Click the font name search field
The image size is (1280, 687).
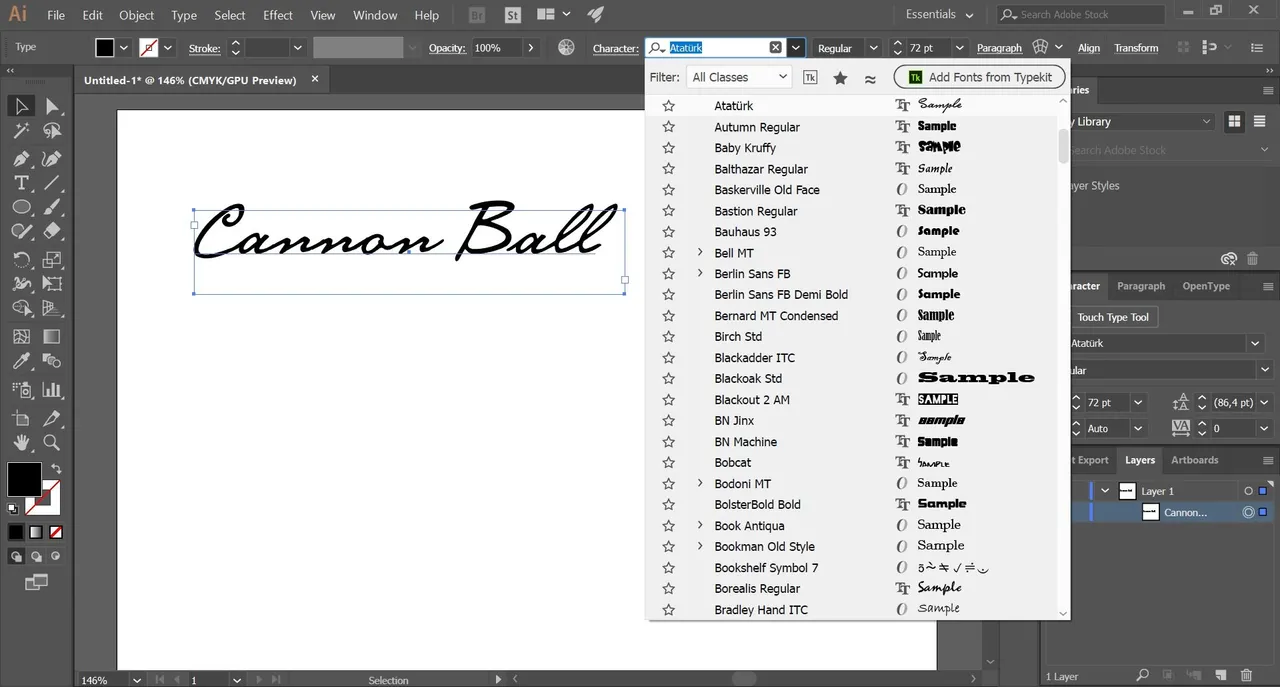click(716, 47)
